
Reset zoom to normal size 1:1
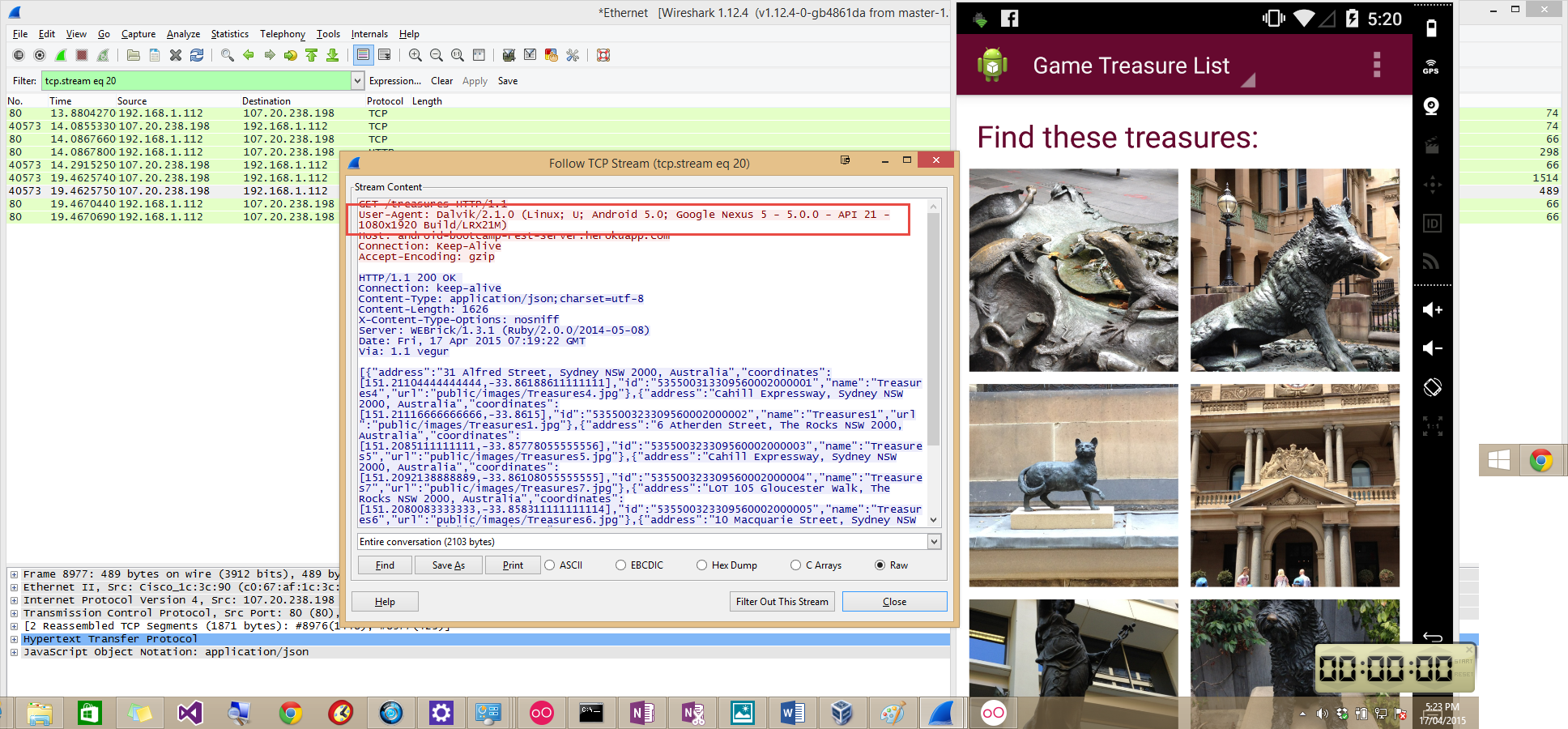(458, 55)
